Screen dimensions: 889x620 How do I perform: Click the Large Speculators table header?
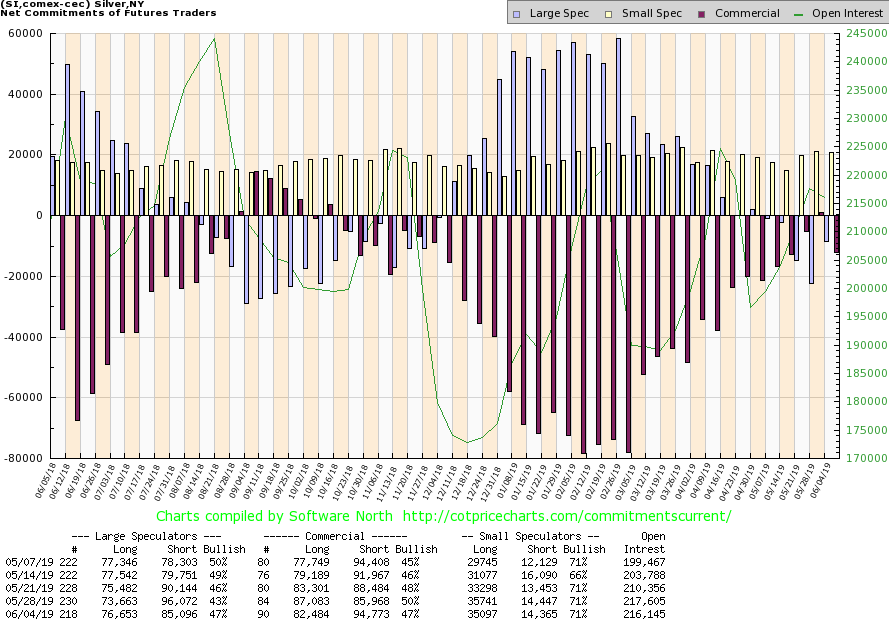(145, 537)
